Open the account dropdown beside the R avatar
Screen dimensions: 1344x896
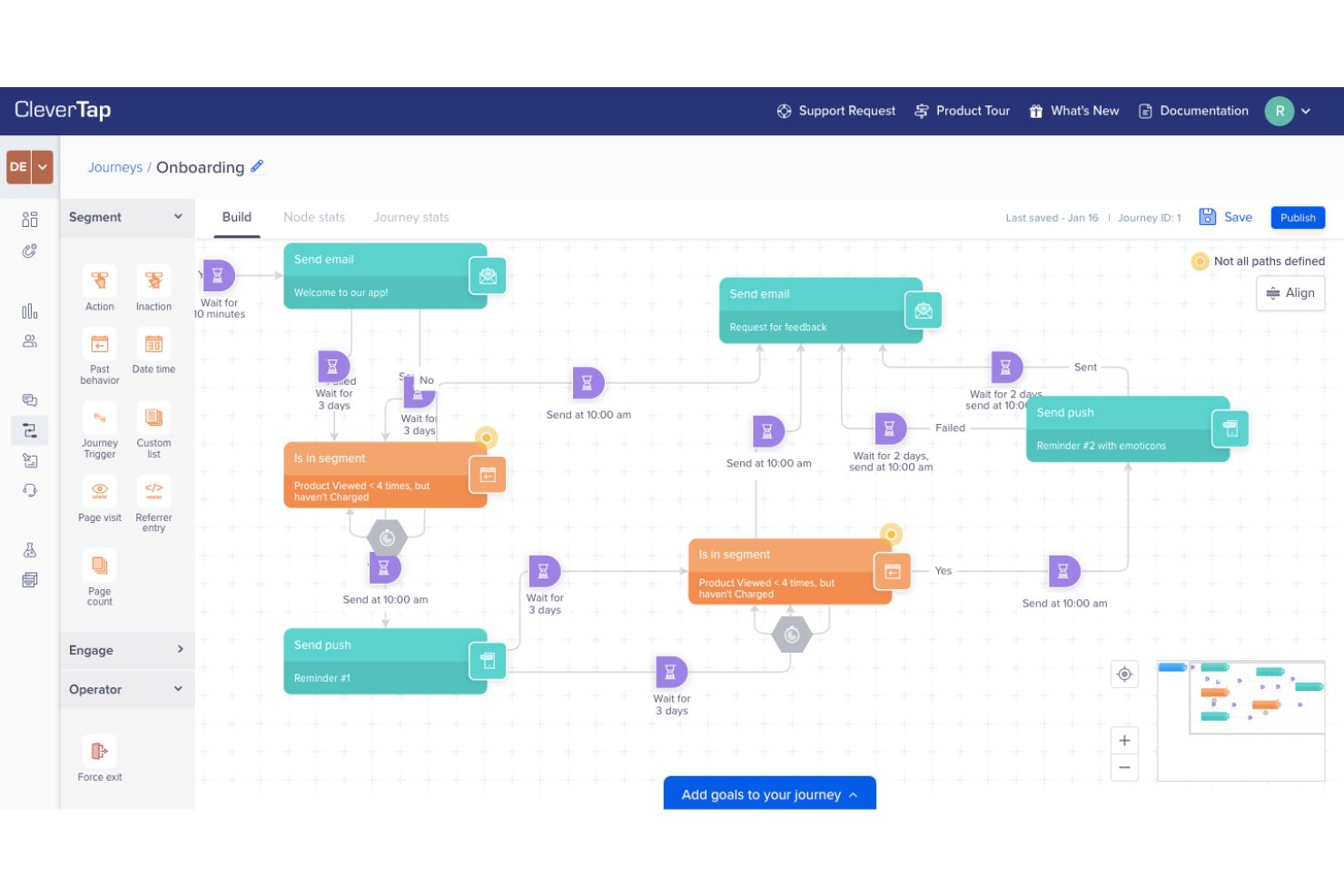tap(1306, 111)
